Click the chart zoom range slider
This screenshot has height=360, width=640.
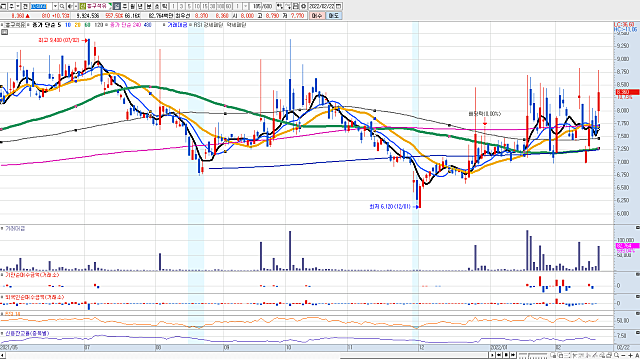point(533,356)
